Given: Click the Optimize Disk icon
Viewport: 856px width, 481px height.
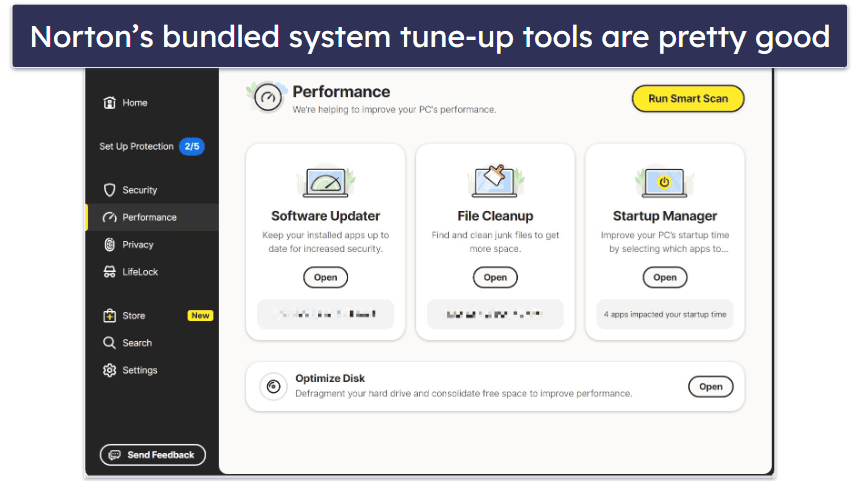Looking at the screenshot, I should coord(273,387).
